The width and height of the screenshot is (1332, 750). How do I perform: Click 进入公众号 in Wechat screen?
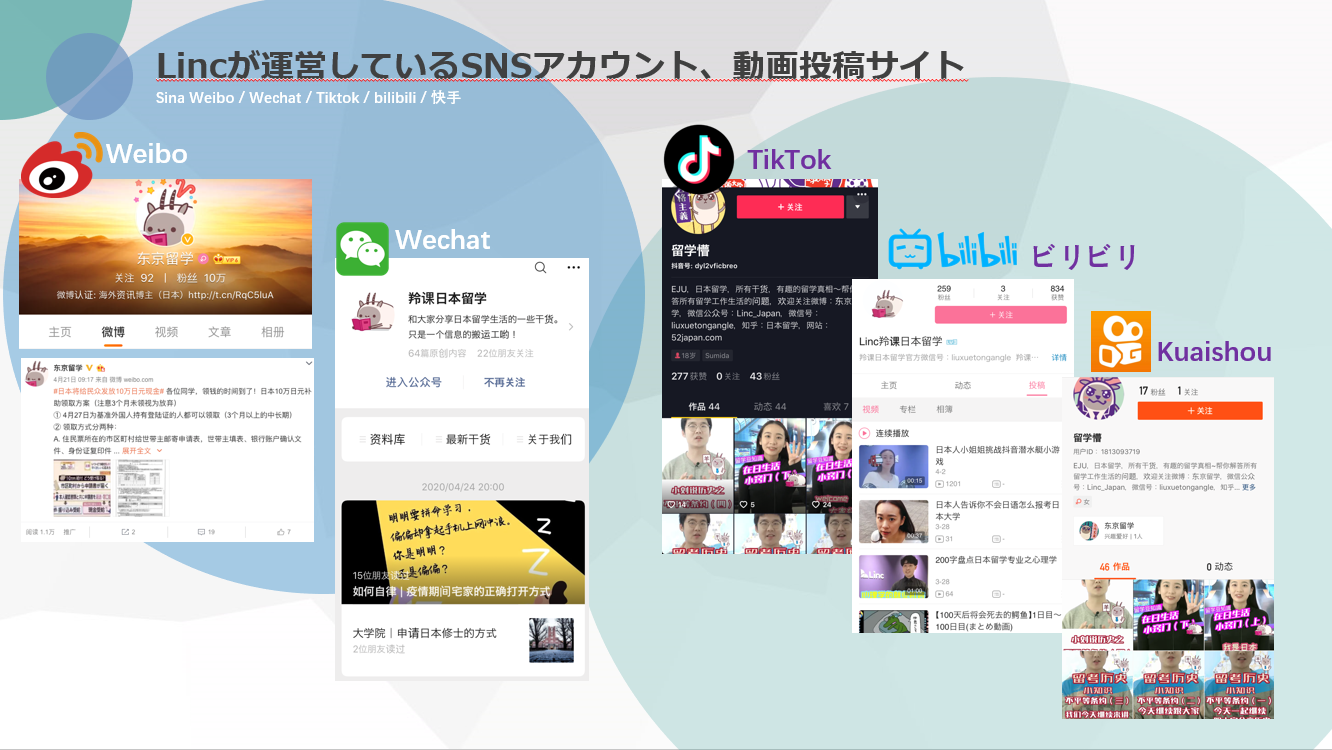tap(414, 382)
